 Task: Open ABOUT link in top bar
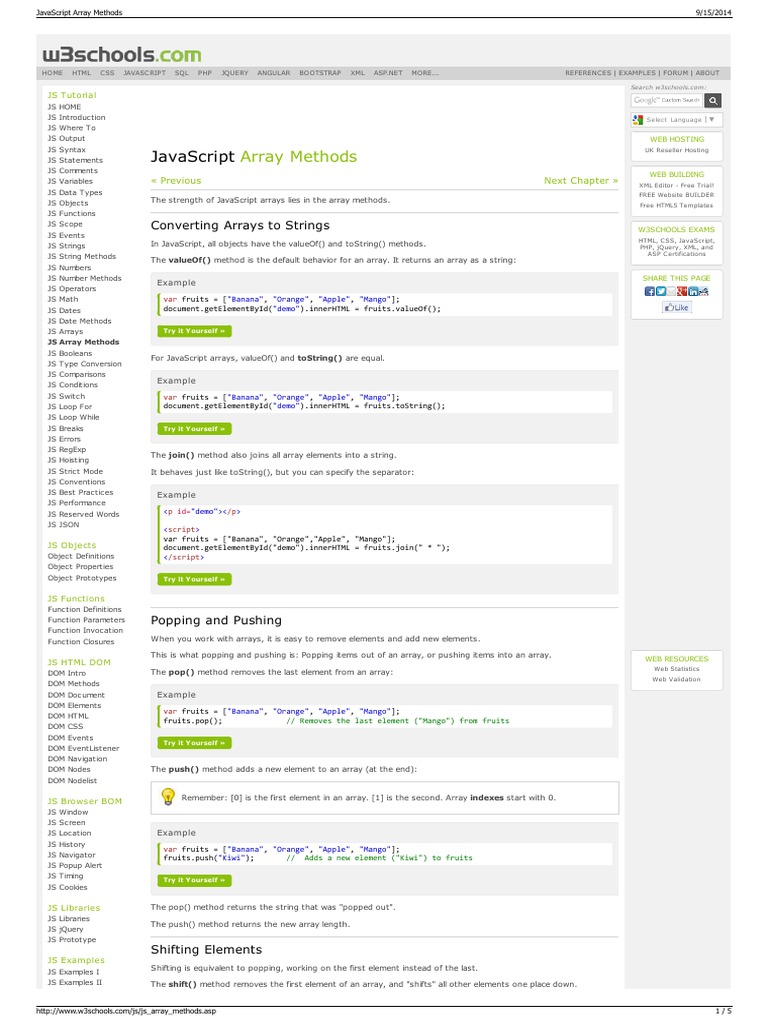(x=707, y=73)
